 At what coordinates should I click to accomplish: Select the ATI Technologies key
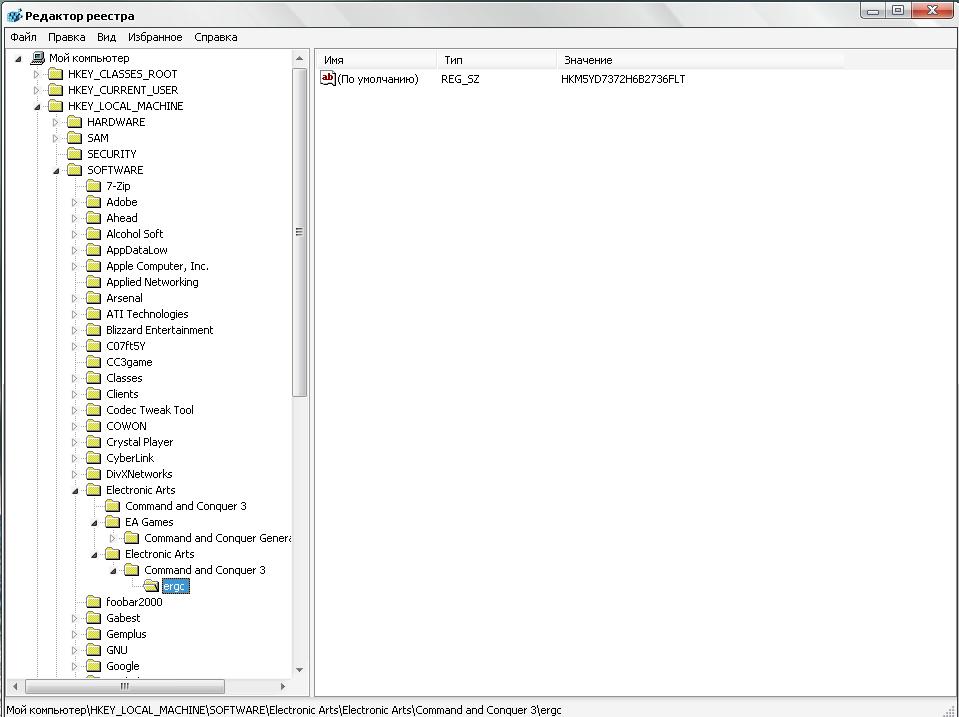coord(147,314)
